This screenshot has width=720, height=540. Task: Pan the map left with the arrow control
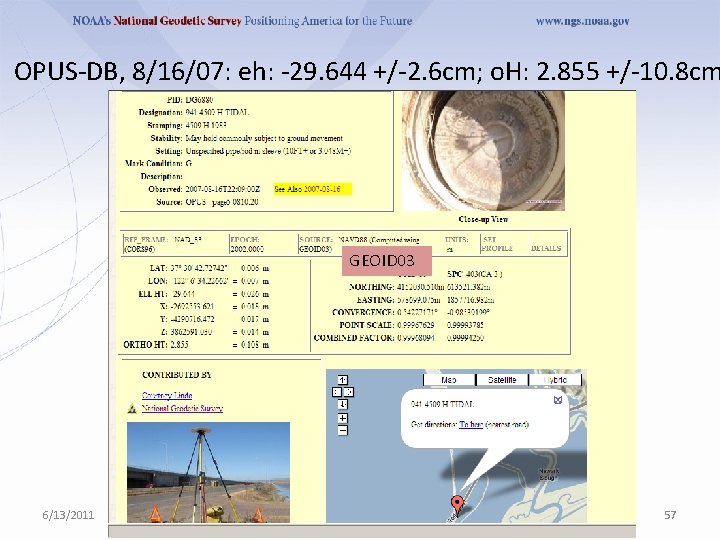click(x=337, y=392)
